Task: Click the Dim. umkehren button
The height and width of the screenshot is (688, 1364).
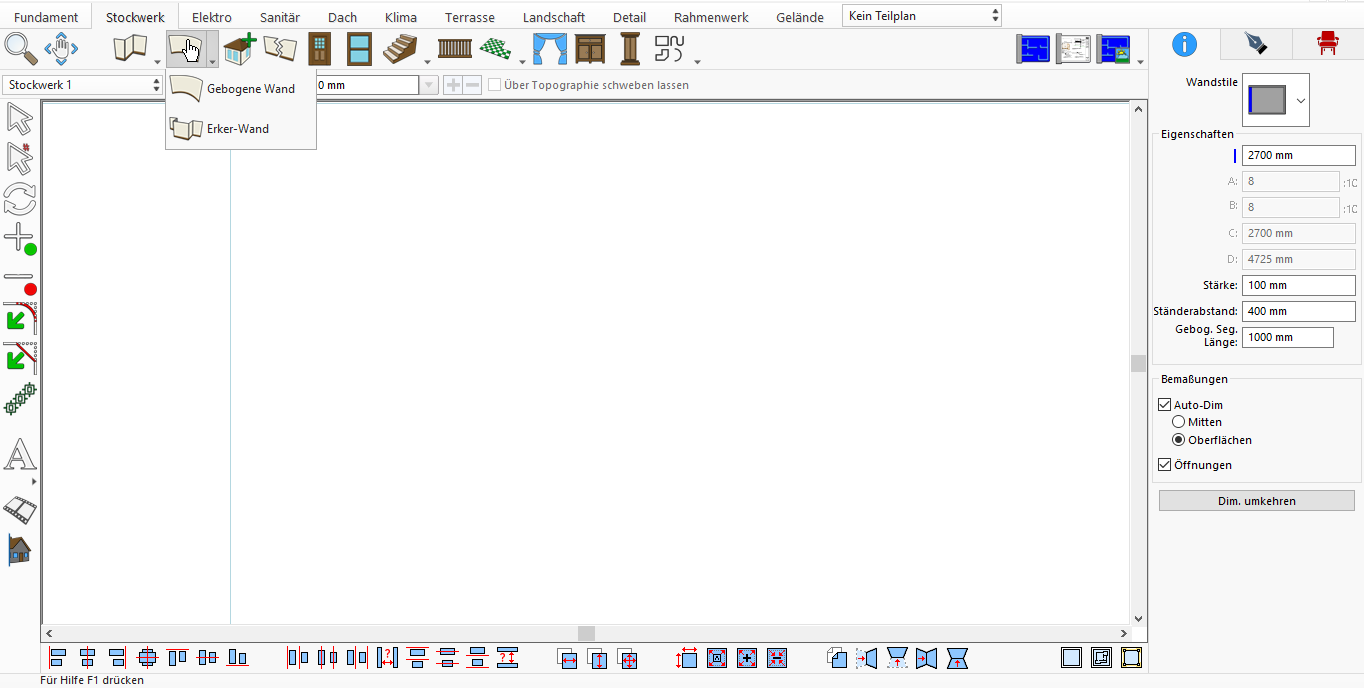Action: click(1257, 501)
